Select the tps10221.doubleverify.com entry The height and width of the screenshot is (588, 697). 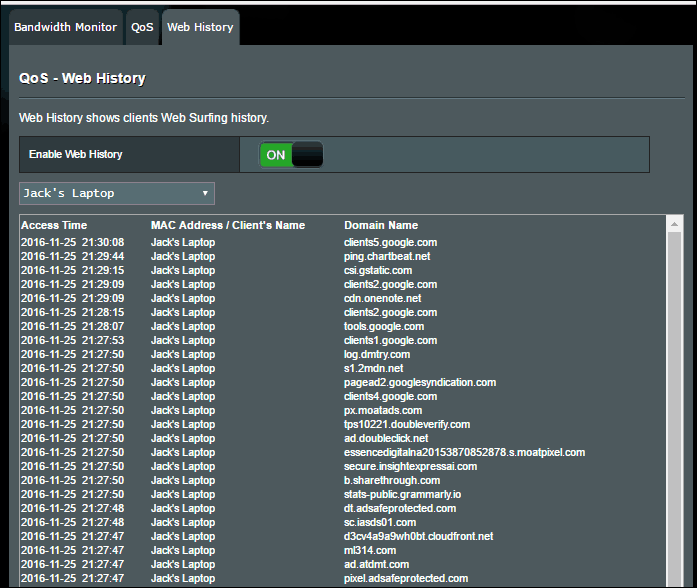point(407,424)
